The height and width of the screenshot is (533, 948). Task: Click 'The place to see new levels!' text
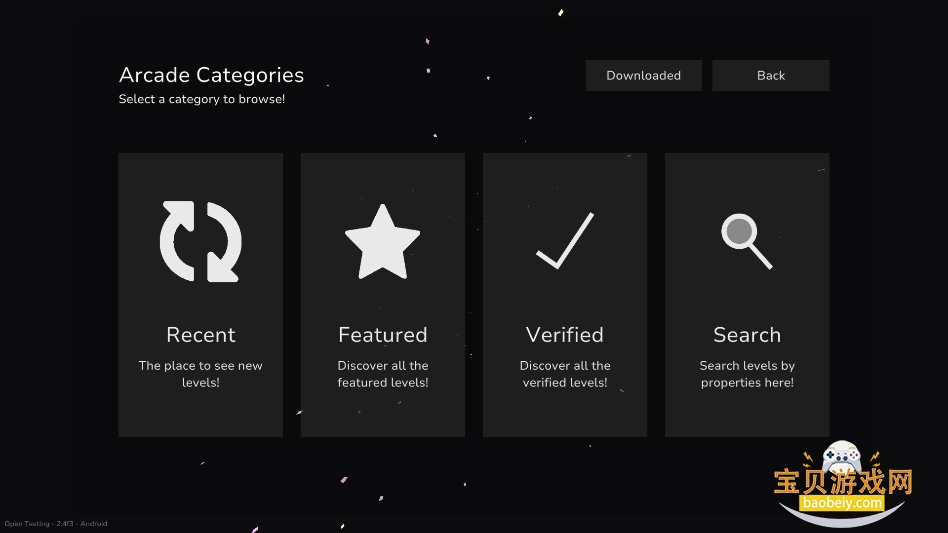(201, 374)
